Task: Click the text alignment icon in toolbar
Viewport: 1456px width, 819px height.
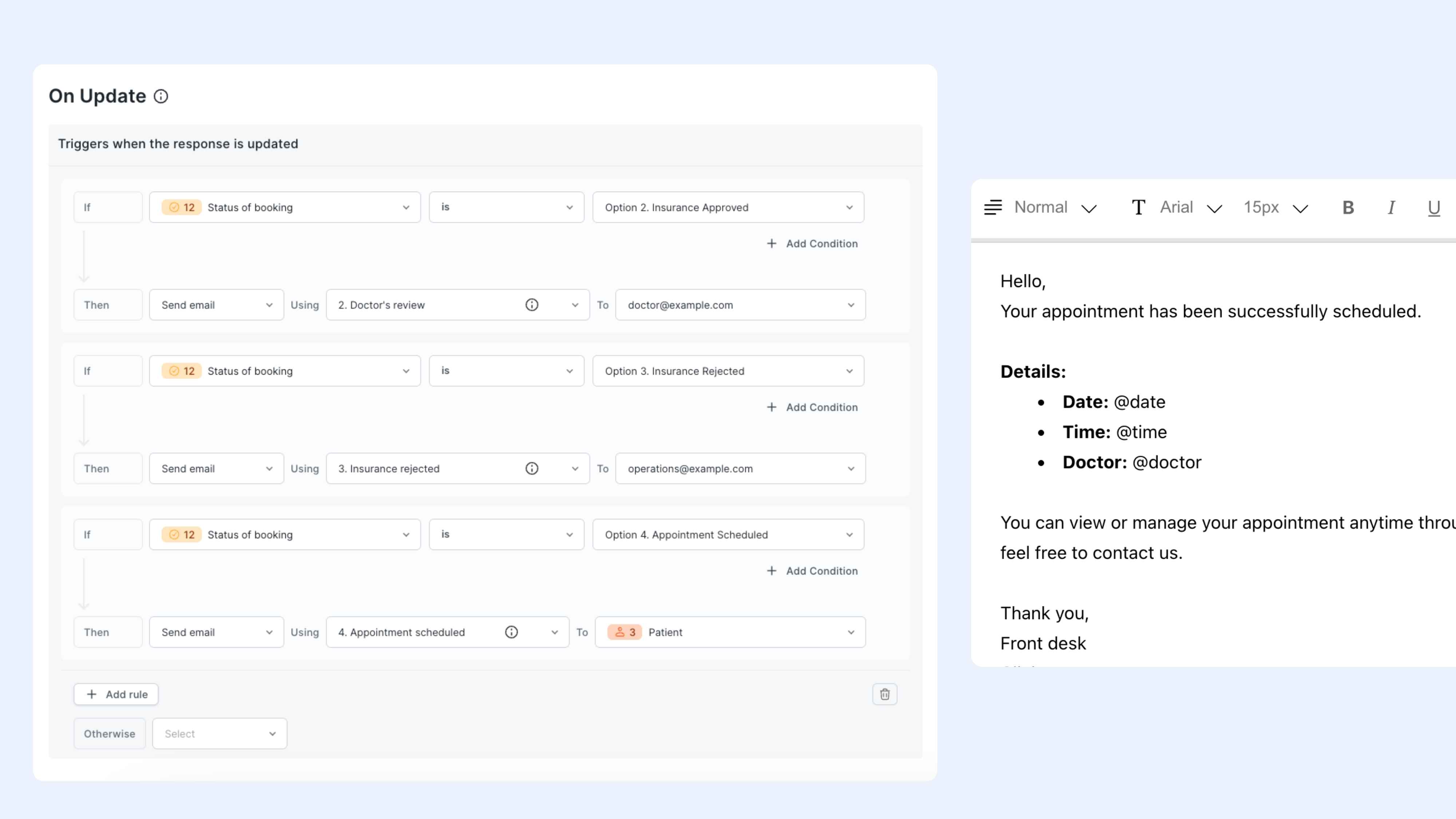Action: pos(993,207)
